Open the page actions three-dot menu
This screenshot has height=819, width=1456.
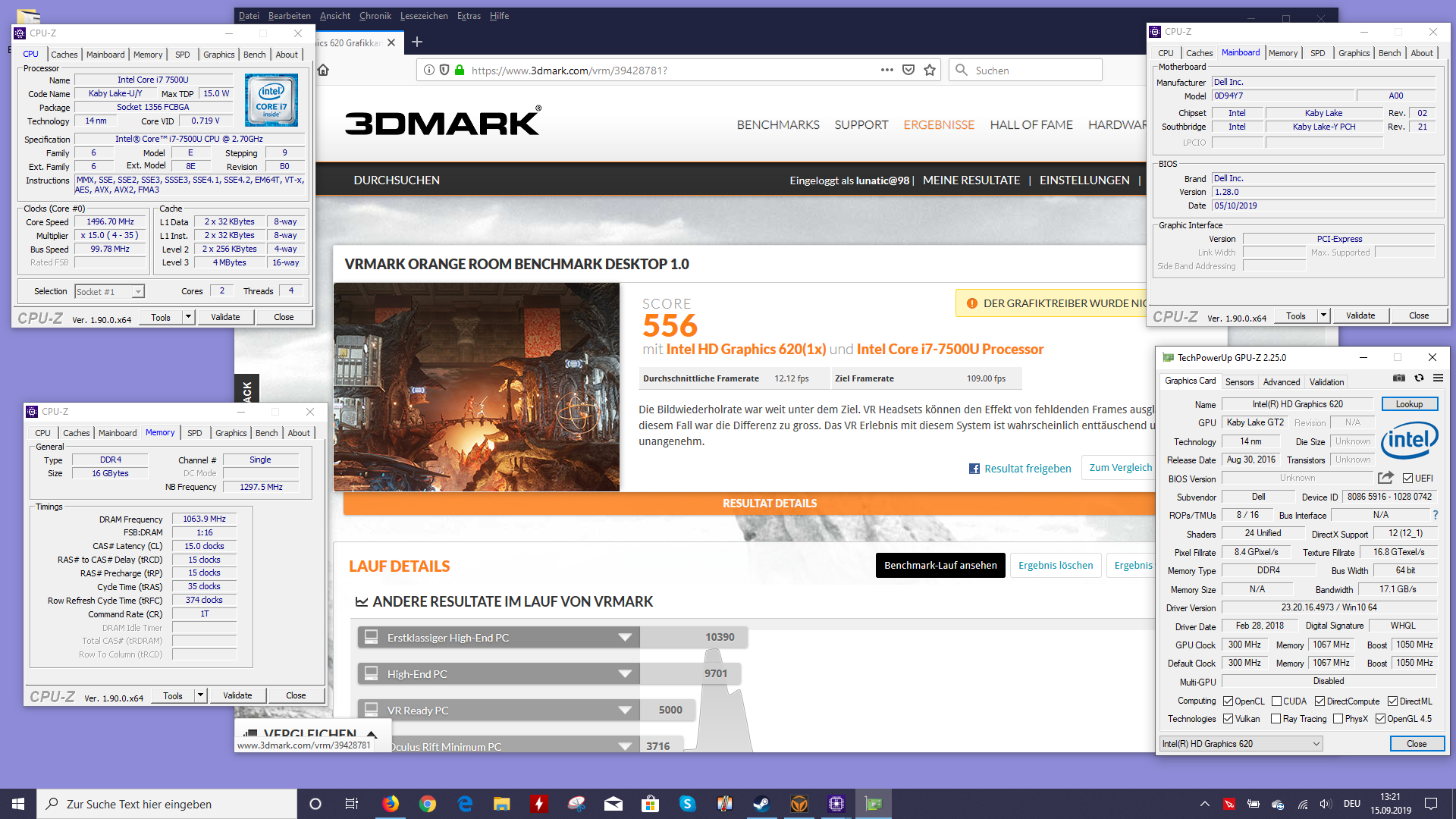pos(887,71)
